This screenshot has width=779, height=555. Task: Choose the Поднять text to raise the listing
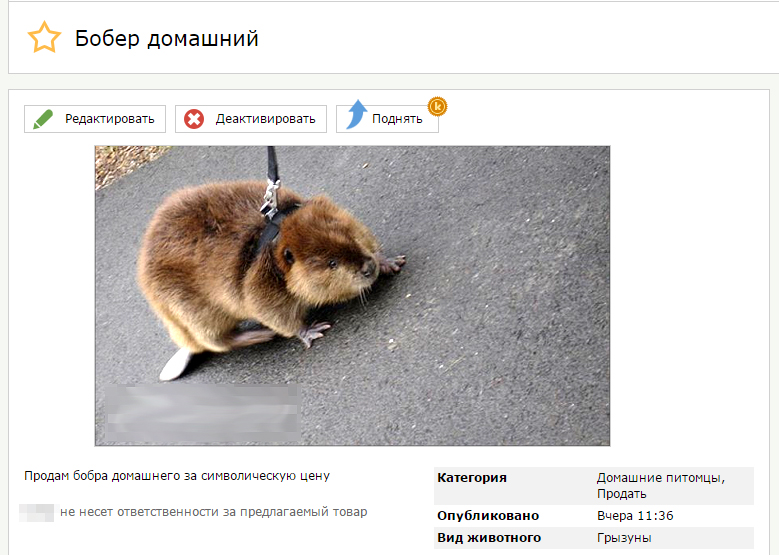point(397,119)
